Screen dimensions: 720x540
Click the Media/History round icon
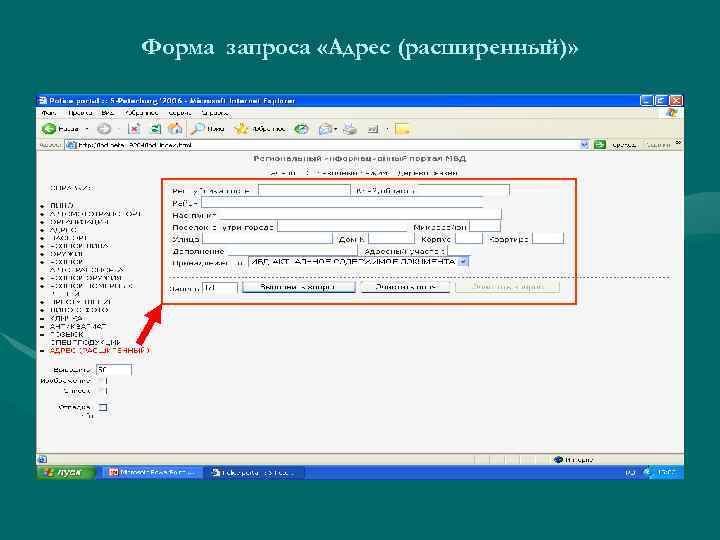pos(301,129)
